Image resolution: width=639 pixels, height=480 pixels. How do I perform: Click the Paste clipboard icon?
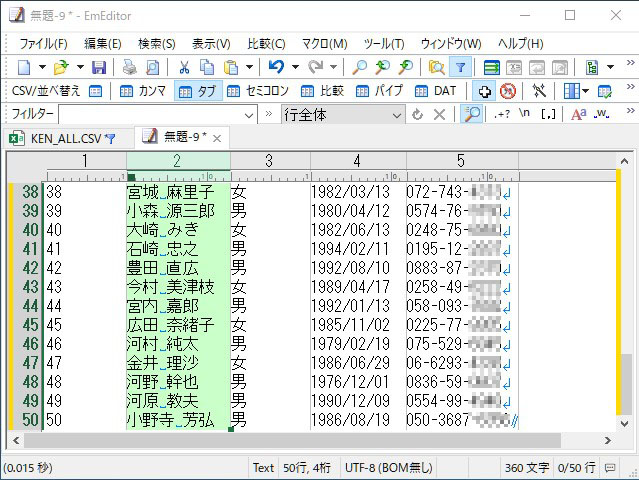click(231, 67)
